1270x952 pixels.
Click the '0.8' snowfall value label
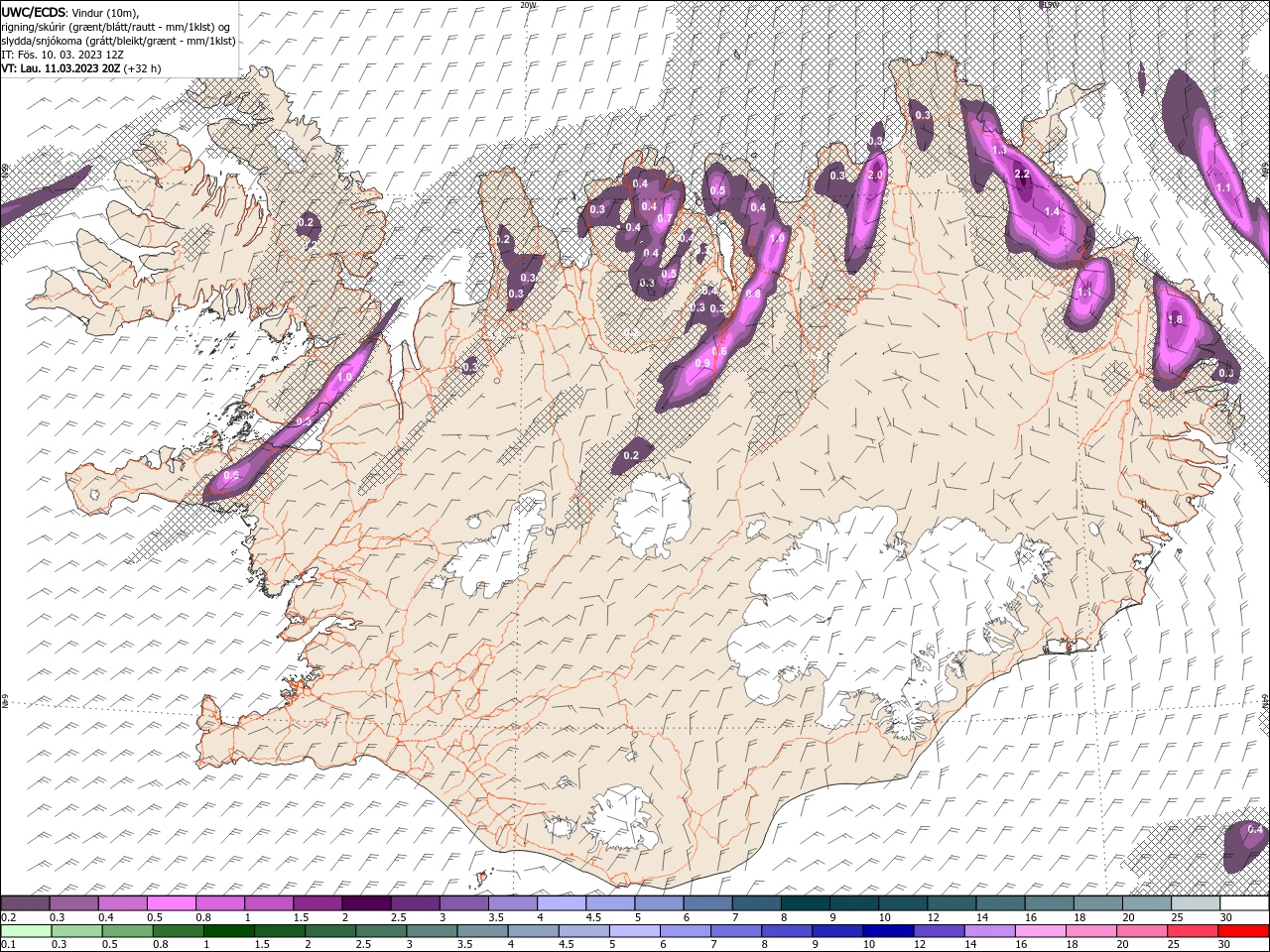pos(753,295)
